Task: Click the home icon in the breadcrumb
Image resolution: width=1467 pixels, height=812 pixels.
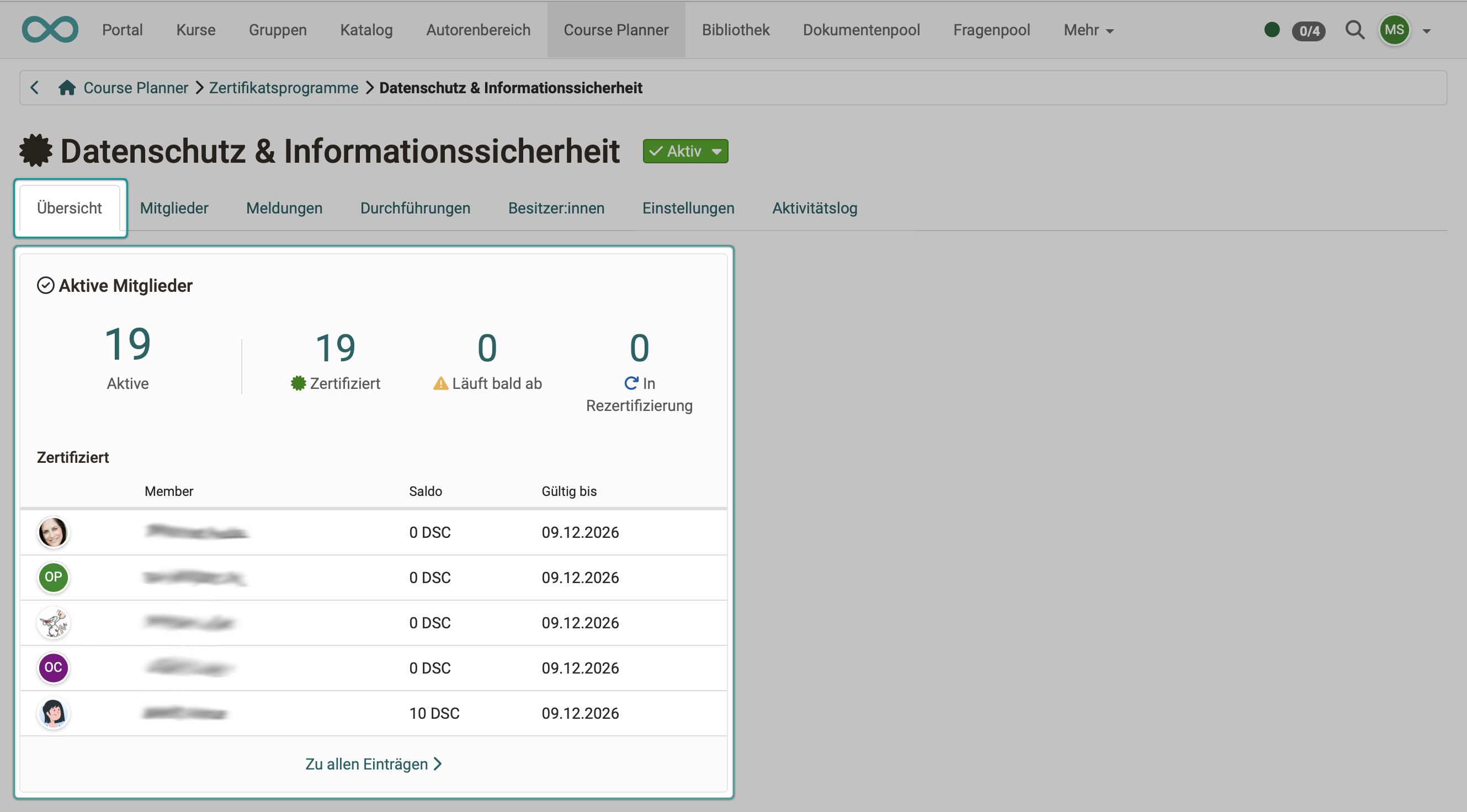Action: click(x=68, y=87)
